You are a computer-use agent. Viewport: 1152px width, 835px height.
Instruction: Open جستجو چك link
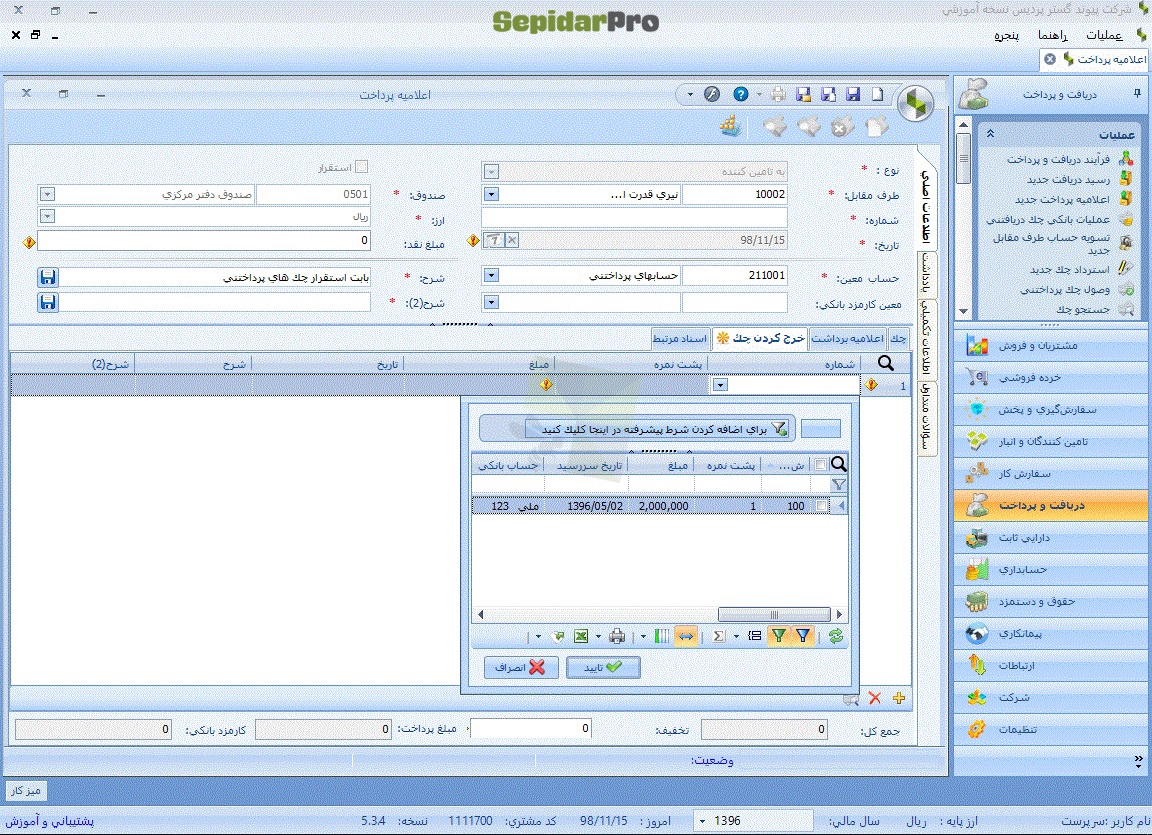(x=1083, y=309)
